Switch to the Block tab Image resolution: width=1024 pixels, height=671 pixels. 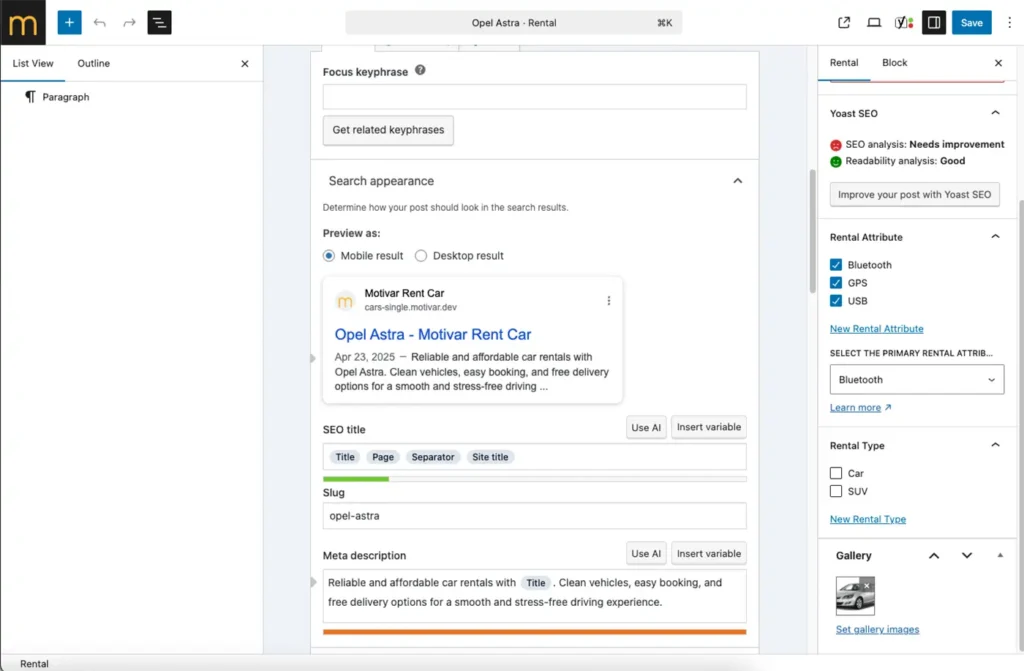894,62
